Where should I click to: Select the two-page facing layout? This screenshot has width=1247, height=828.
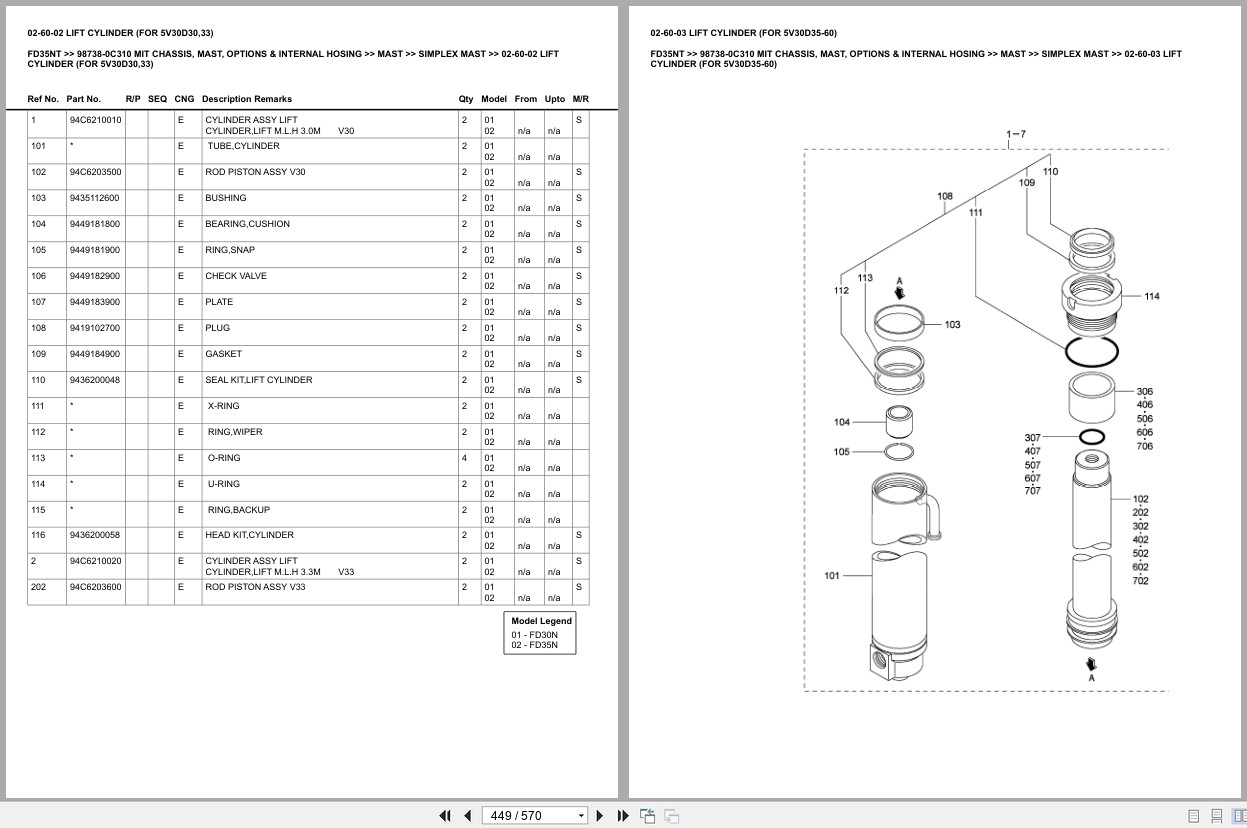(1238, 816)
